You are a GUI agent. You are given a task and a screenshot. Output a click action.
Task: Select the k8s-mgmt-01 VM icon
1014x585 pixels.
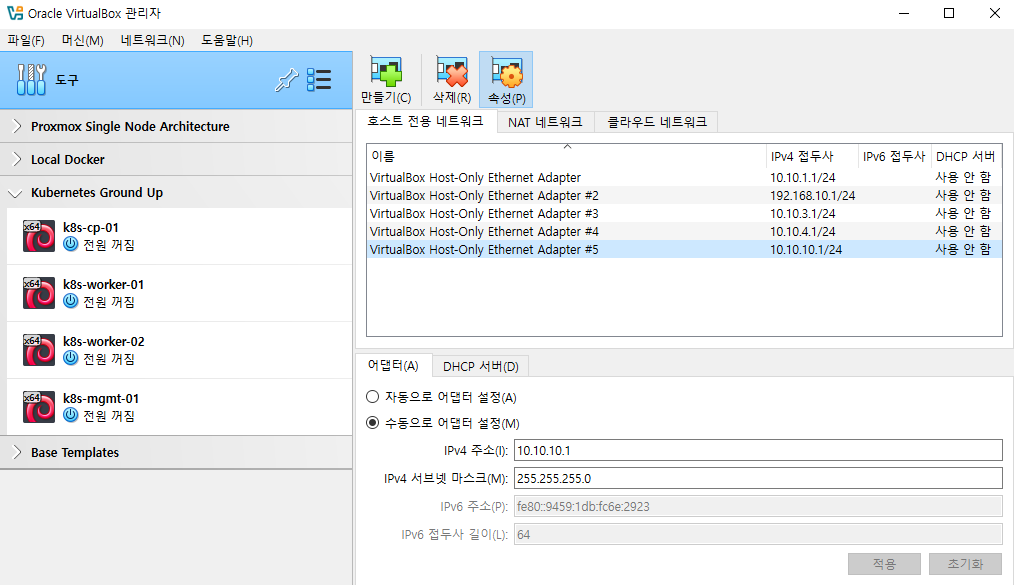click(39, 407)
